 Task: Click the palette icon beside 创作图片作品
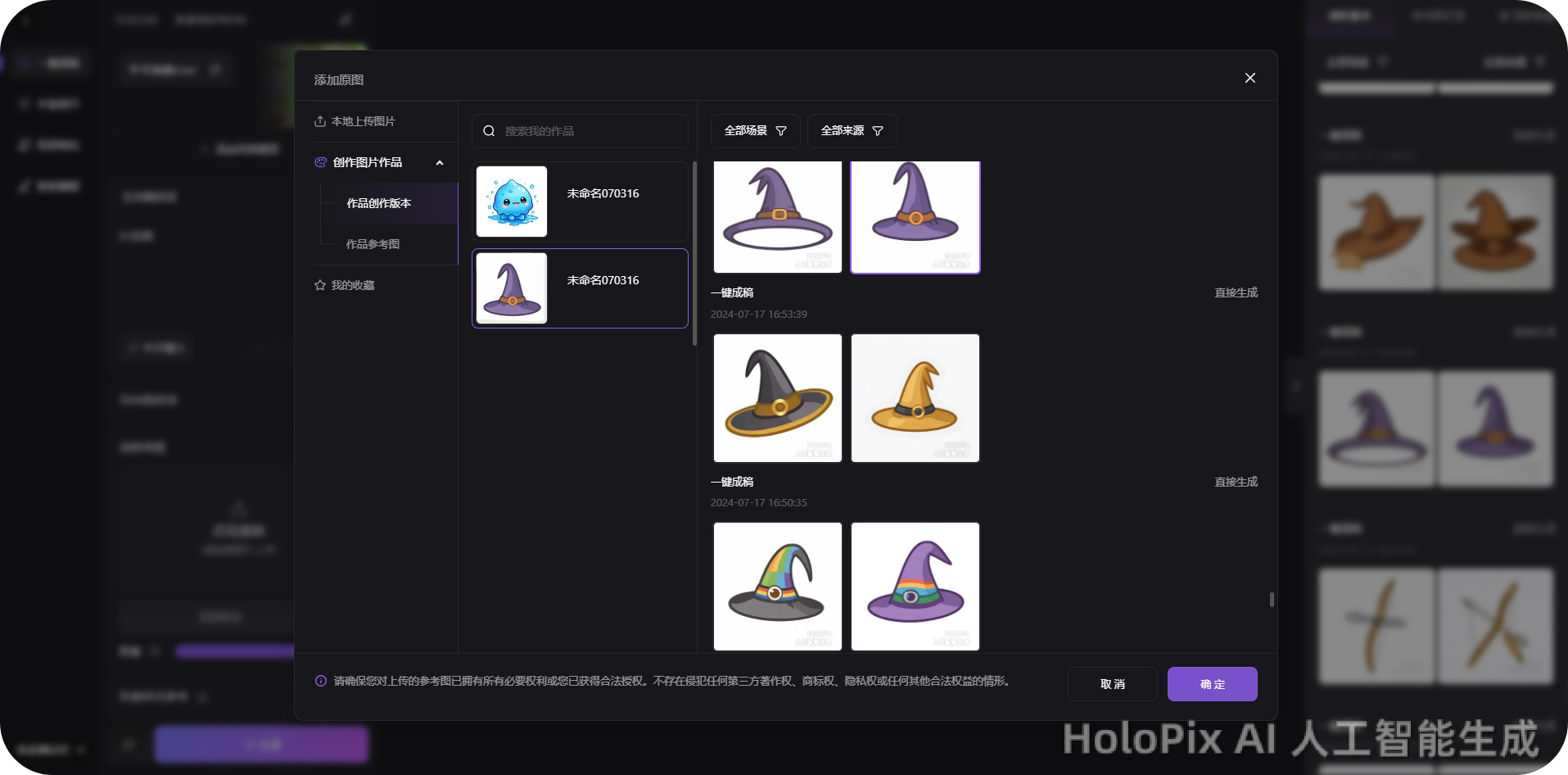[320, 162]
